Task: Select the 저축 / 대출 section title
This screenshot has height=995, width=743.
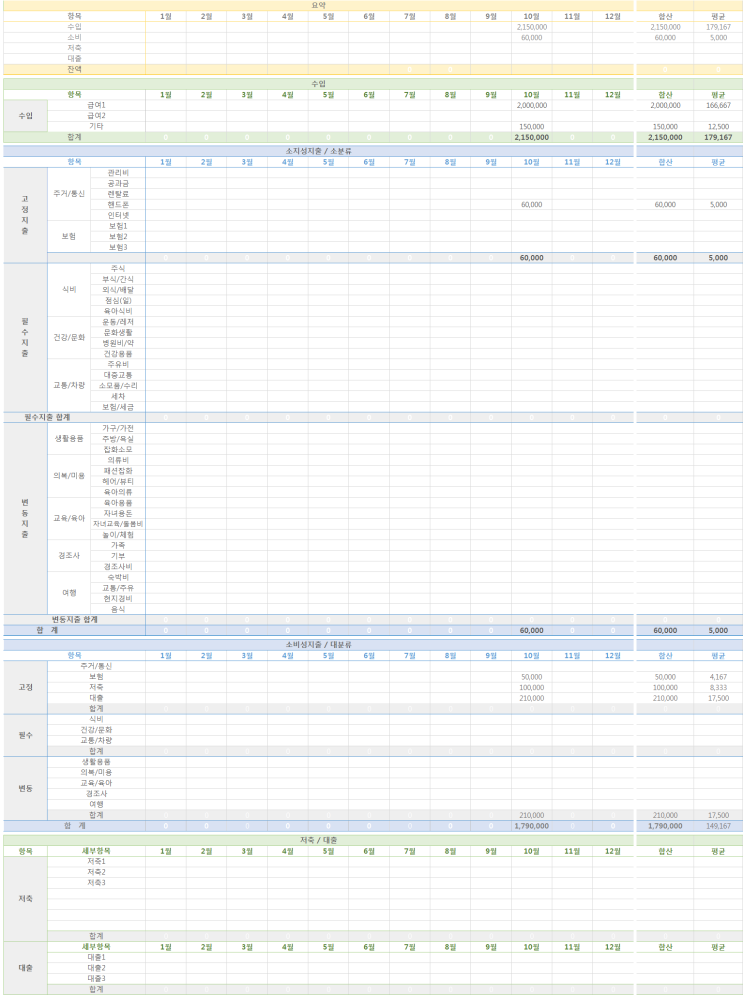Action: coord(319,840)
